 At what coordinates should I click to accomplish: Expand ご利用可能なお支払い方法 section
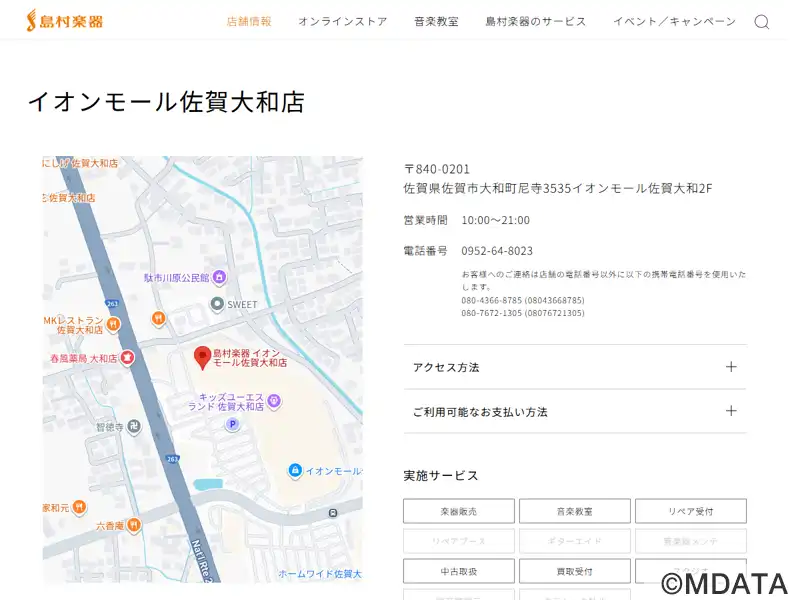pos(575,411)
